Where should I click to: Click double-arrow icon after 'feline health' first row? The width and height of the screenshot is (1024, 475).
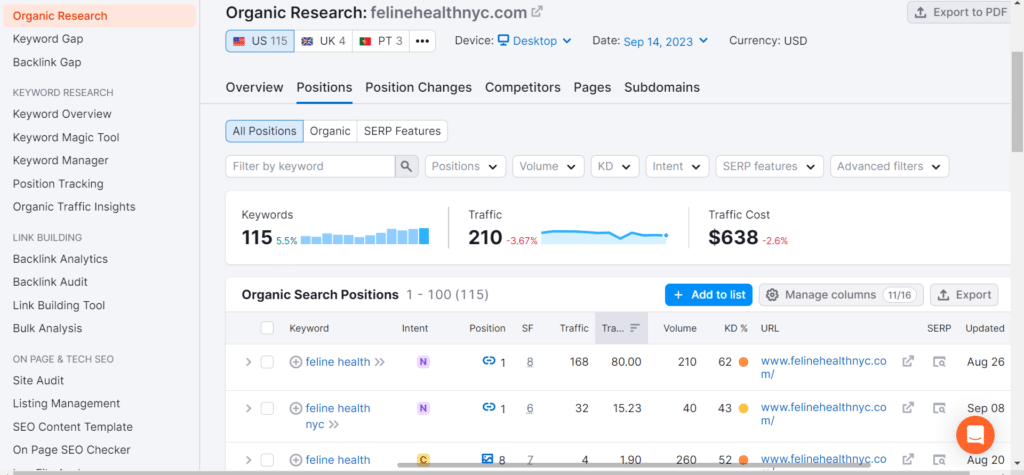coord(379,362)
